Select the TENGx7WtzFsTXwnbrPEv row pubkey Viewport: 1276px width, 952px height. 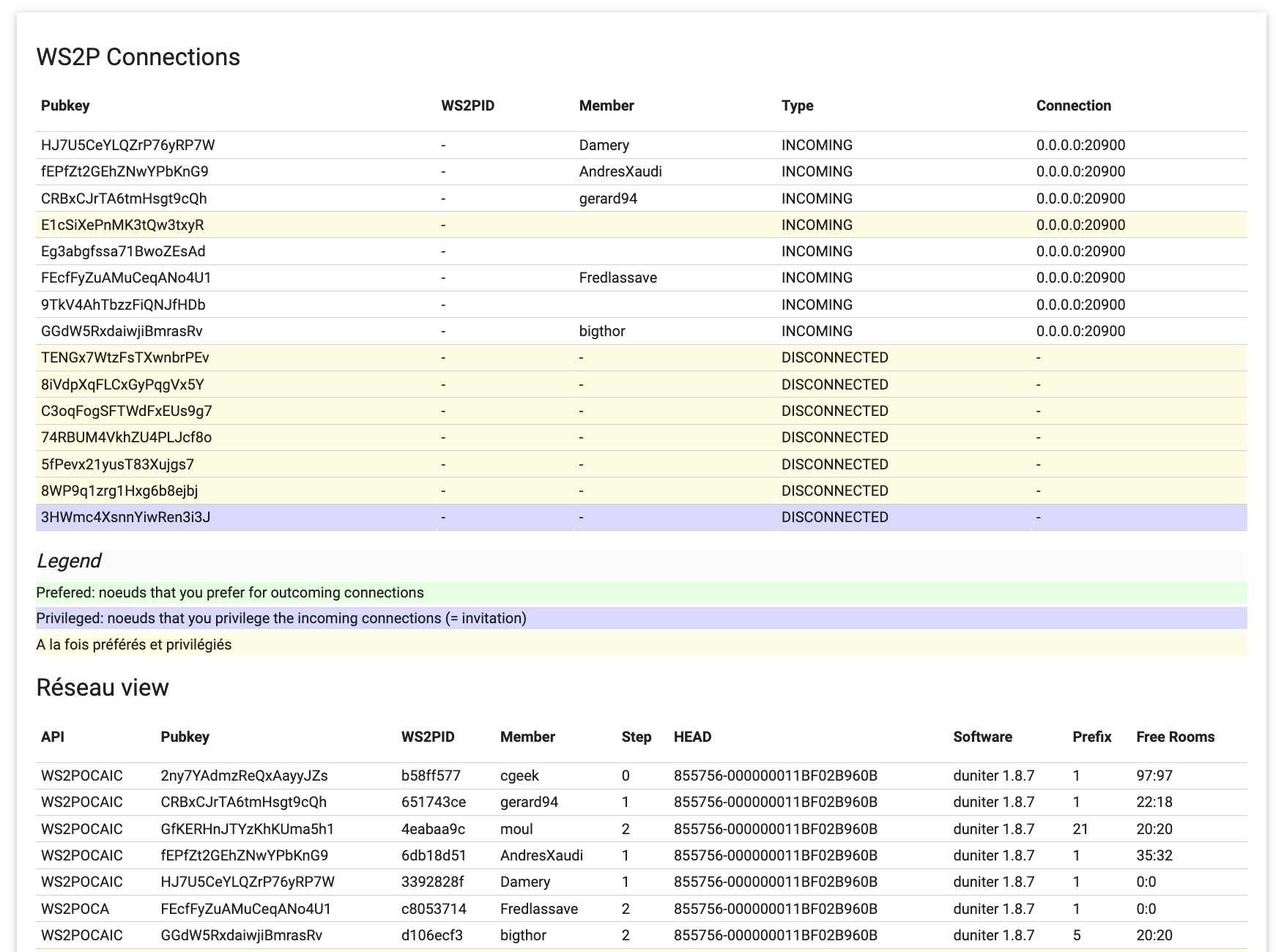click(x=125, y=357)
